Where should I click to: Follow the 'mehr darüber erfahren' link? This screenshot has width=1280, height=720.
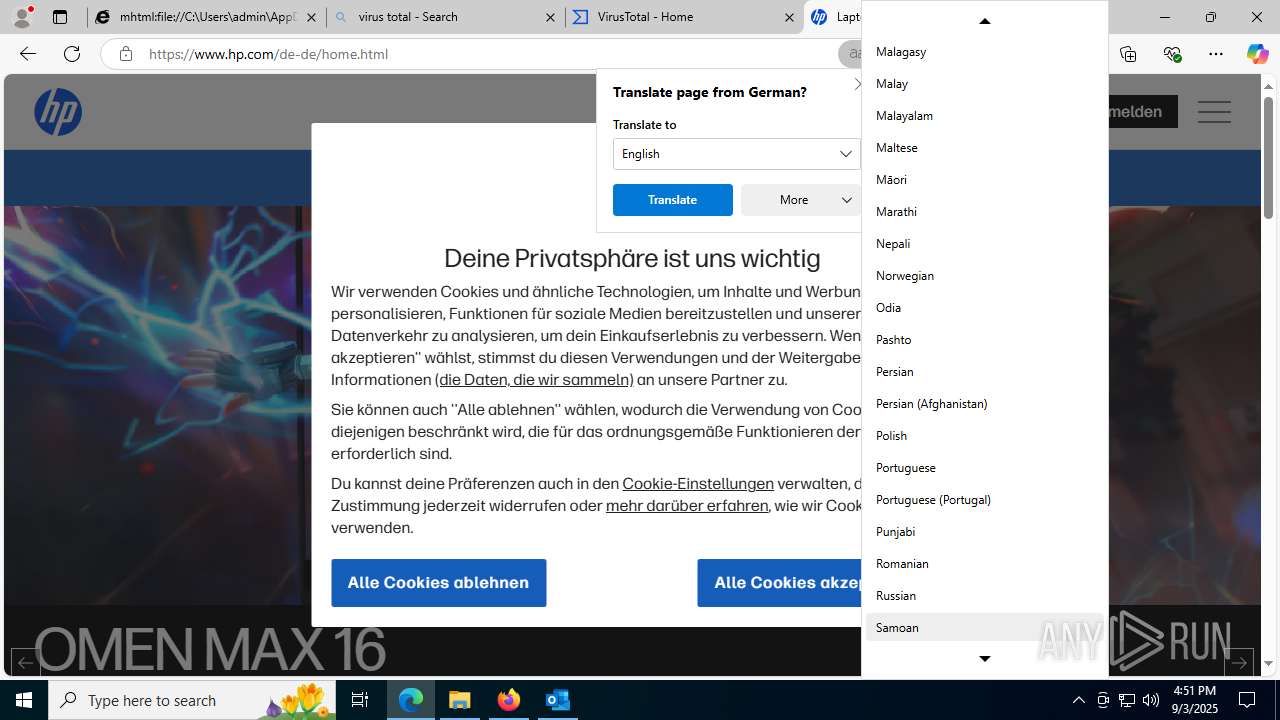[687, 506]
